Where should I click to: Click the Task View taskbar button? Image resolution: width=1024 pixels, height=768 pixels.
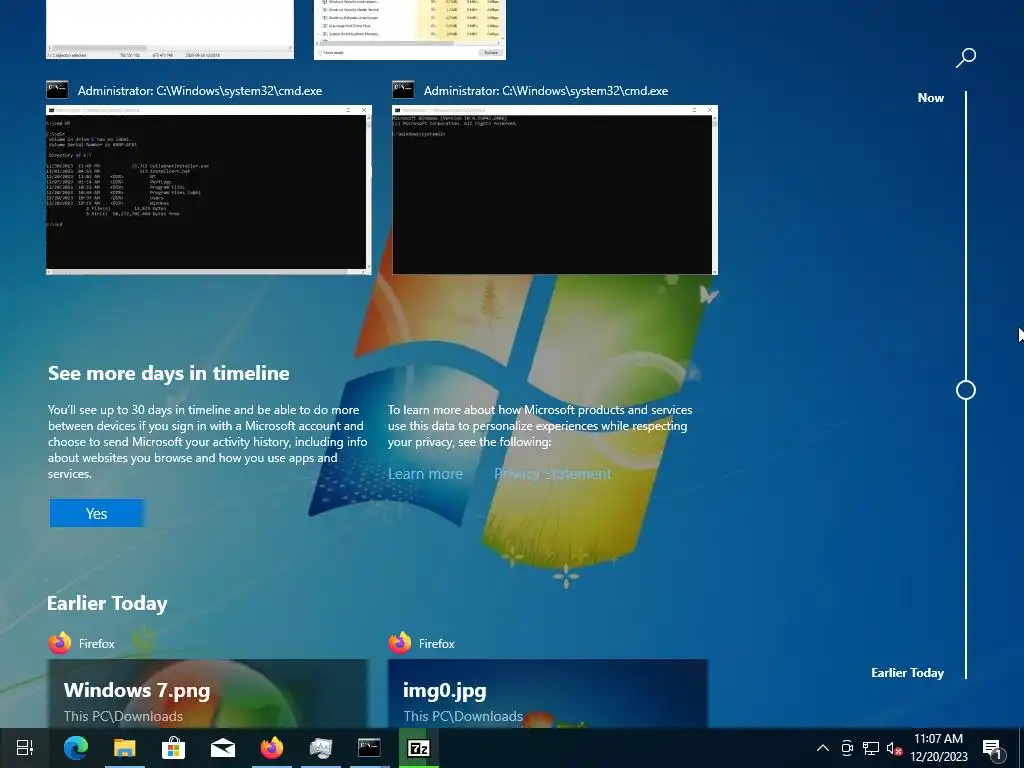coord(25,748)
